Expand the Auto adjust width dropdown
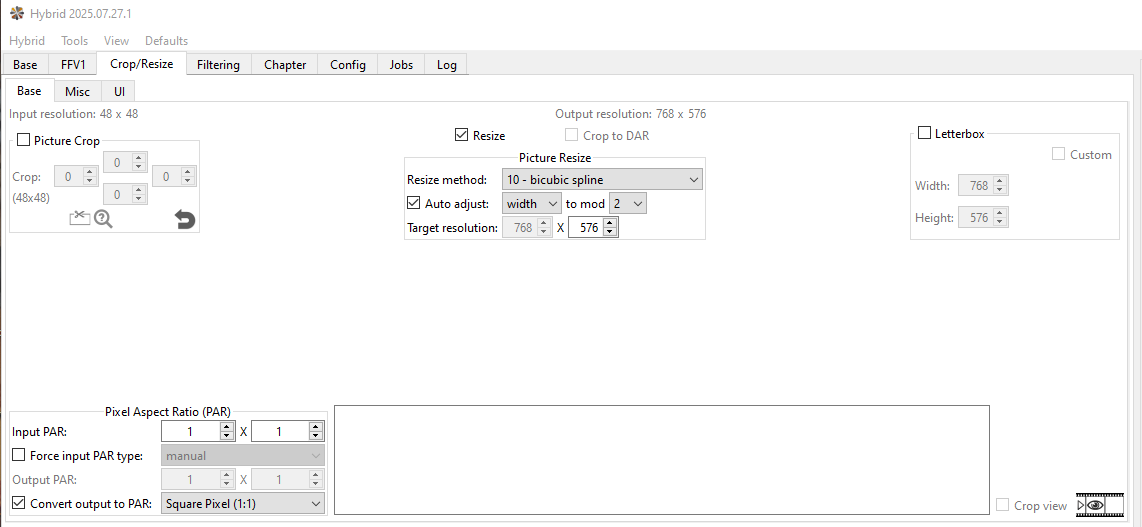 click(532, 204)
